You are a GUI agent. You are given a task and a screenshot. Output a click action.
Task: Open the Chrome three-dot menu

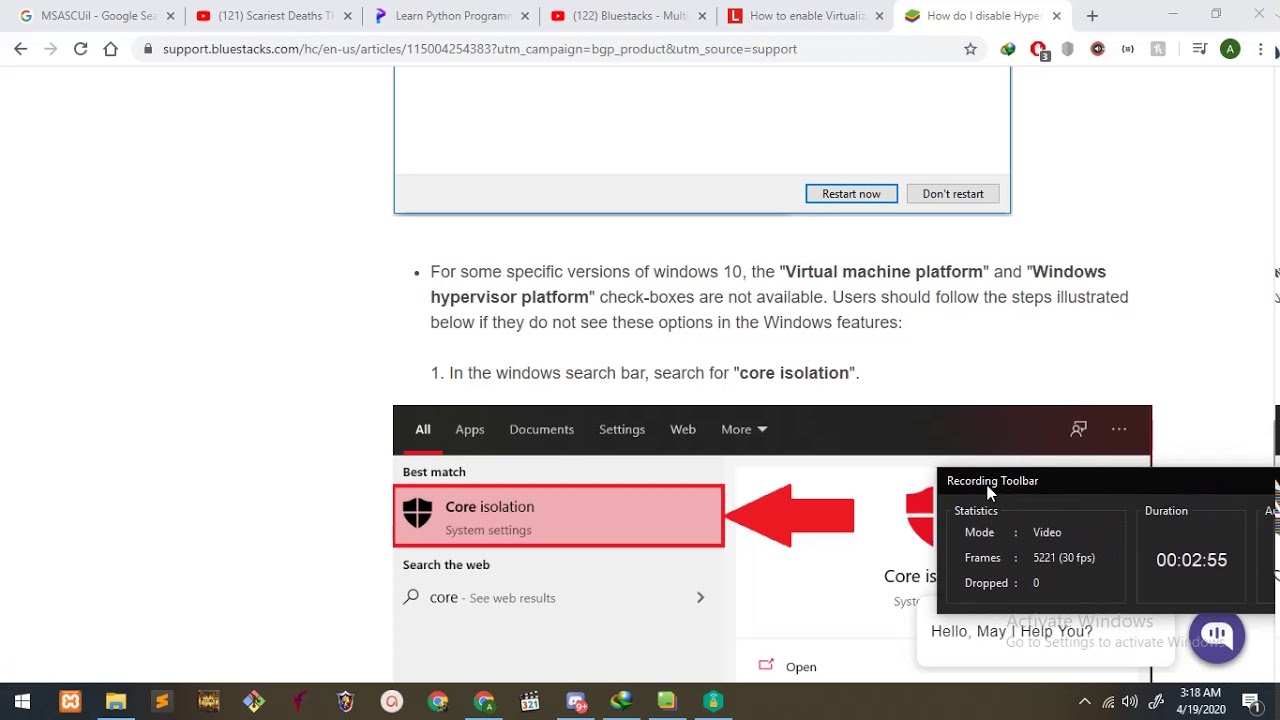(1261, 49)
